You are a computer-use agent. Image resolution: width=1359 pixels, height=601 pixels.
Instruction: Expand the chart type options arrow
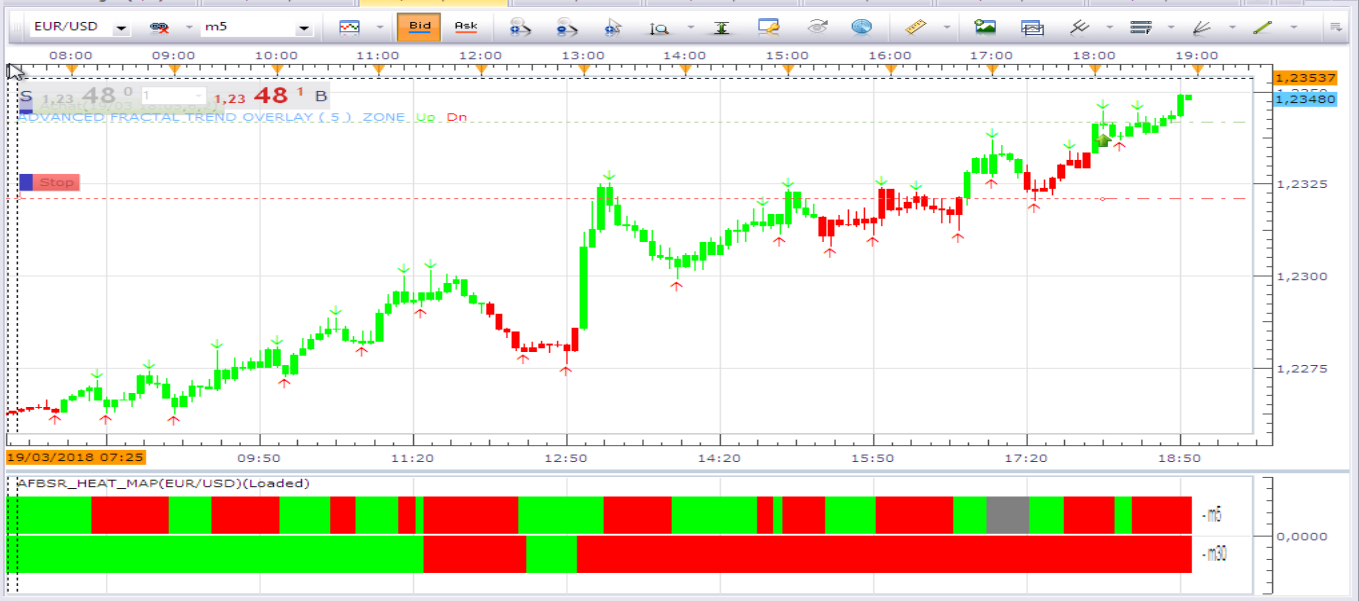(379, 28)
